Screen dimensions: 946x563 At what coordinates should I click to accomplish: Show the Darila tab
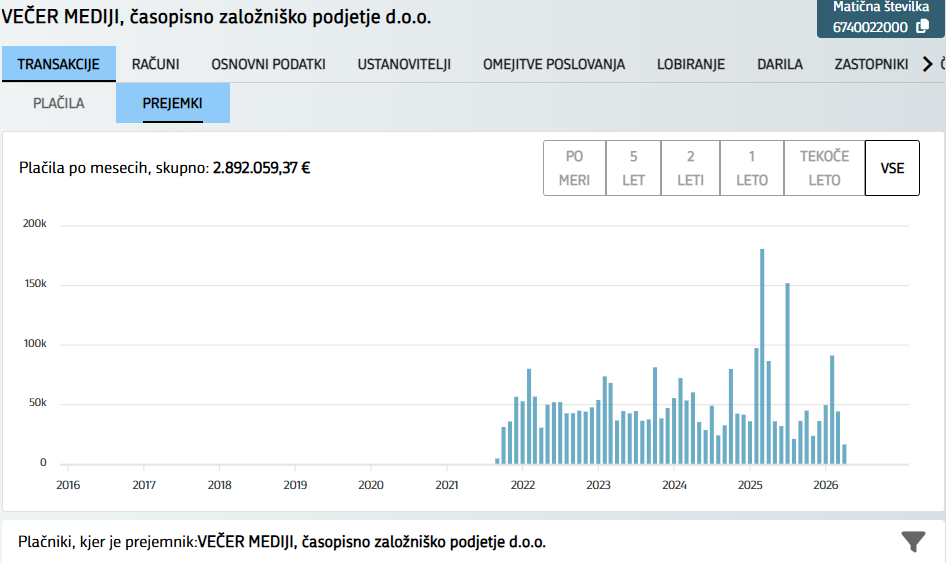click(779, 64)
